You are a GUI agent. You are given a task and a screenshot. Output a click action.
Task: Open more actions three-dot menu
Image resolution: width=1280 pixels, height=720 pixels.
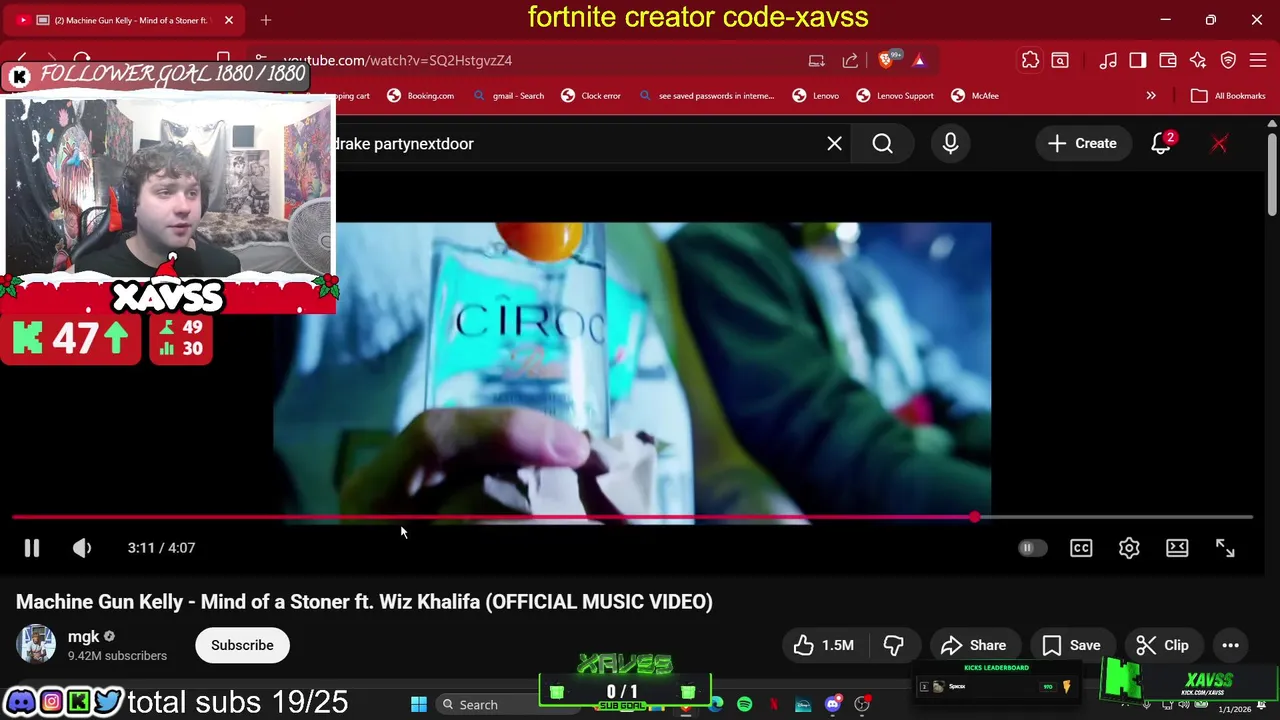(x=1230, y=645)
